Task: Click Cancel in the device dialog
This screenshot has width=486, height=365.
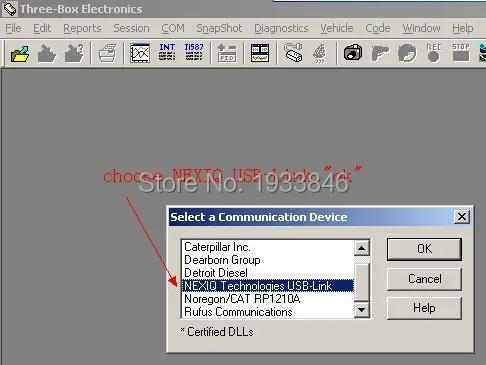Action: tap(424, 279)
